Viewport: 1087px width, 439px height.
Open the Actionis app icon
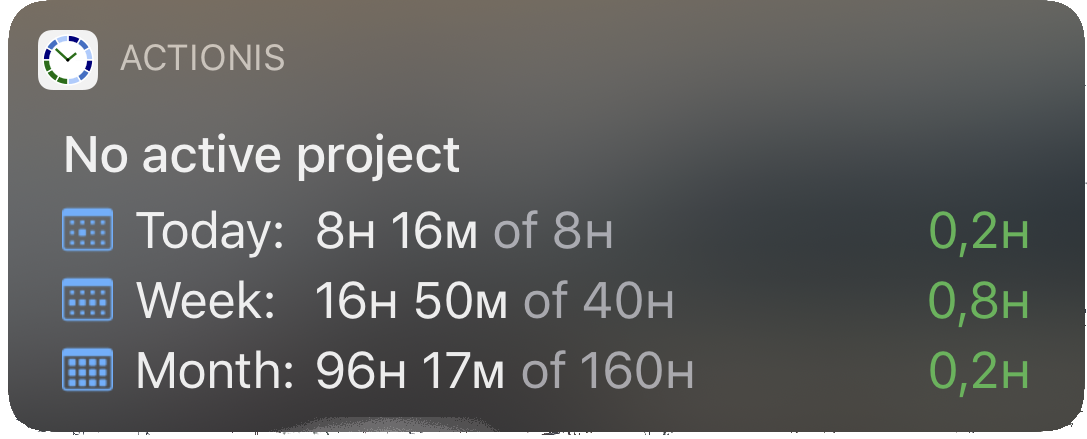67,59
